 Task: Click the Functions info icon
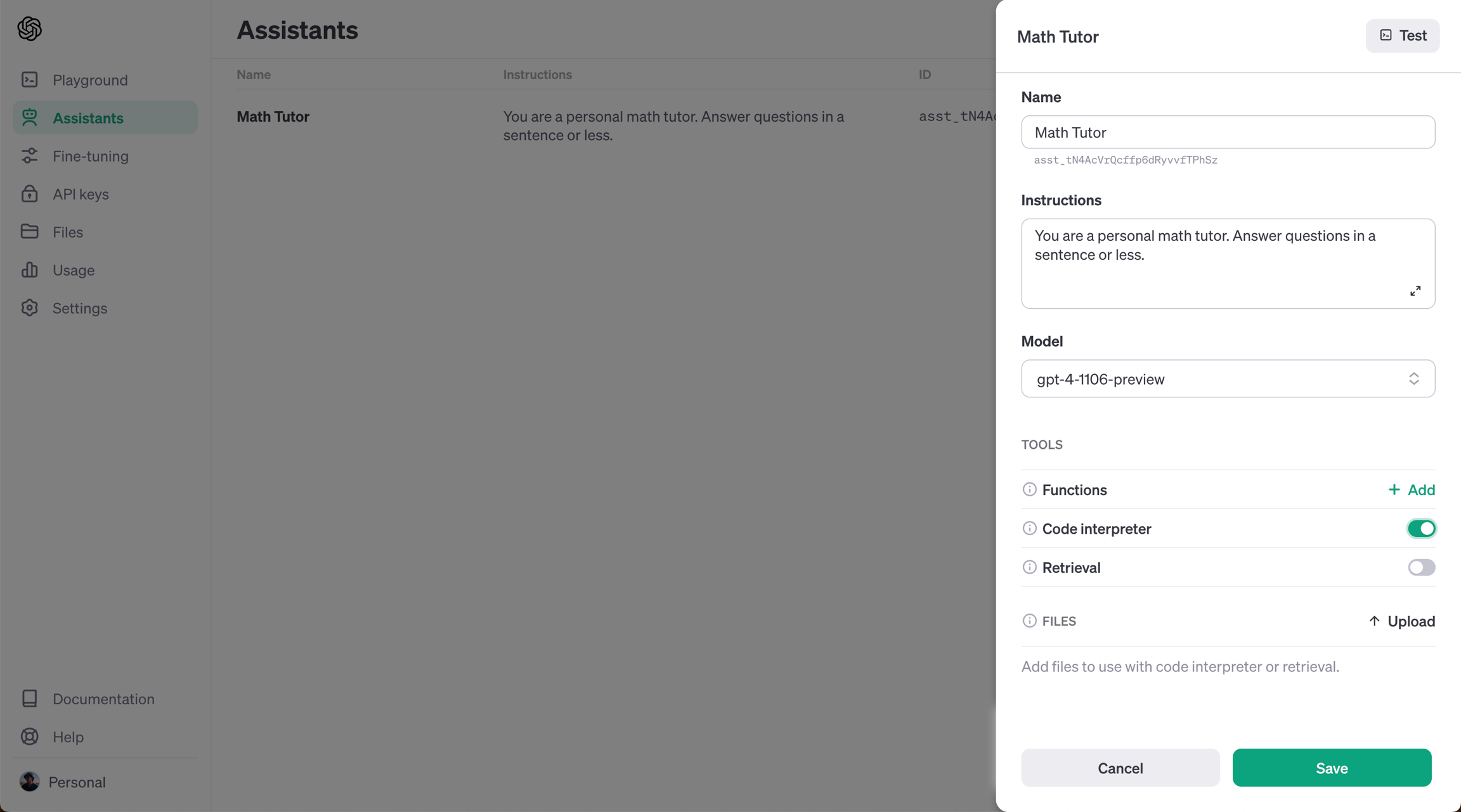(x=1029, y=489)
